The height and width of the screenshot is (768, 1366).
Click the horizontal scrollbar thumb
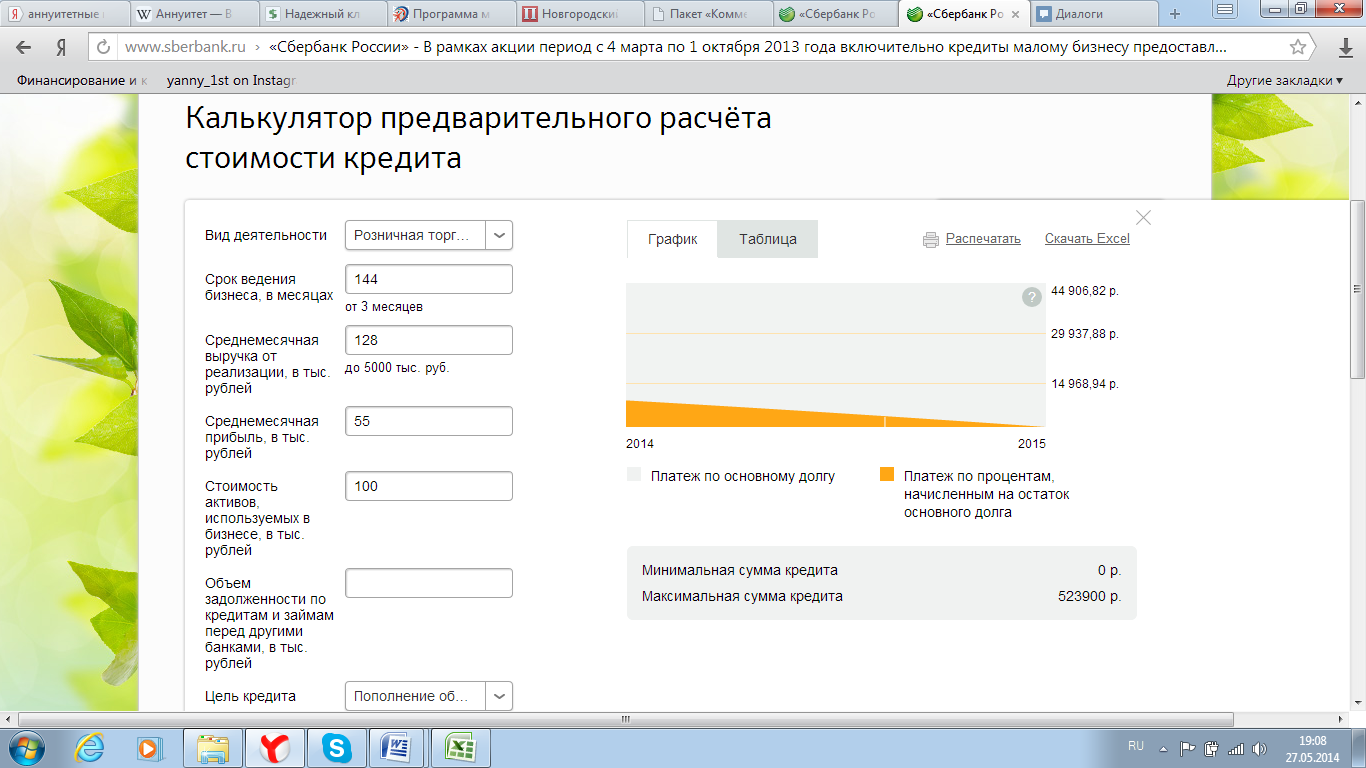[627, 719]
